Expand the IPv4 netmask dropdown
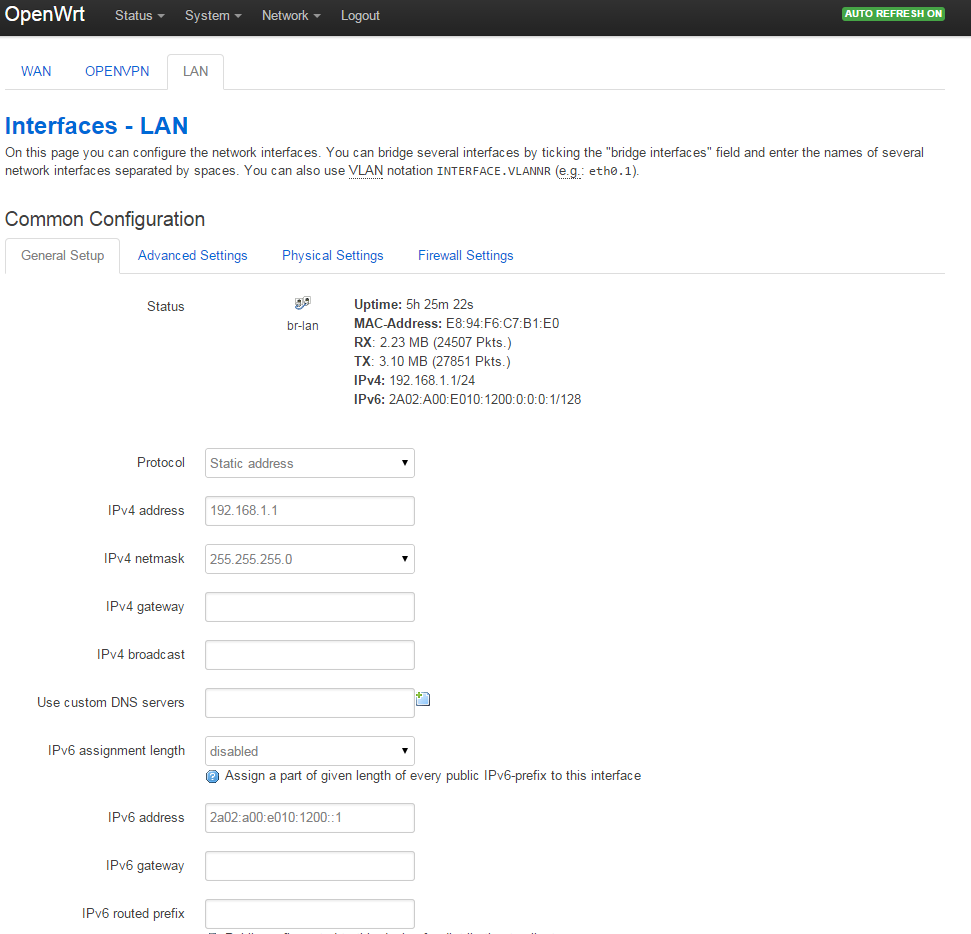The width and height of the screenshot is (971, 934). point(309,559)
